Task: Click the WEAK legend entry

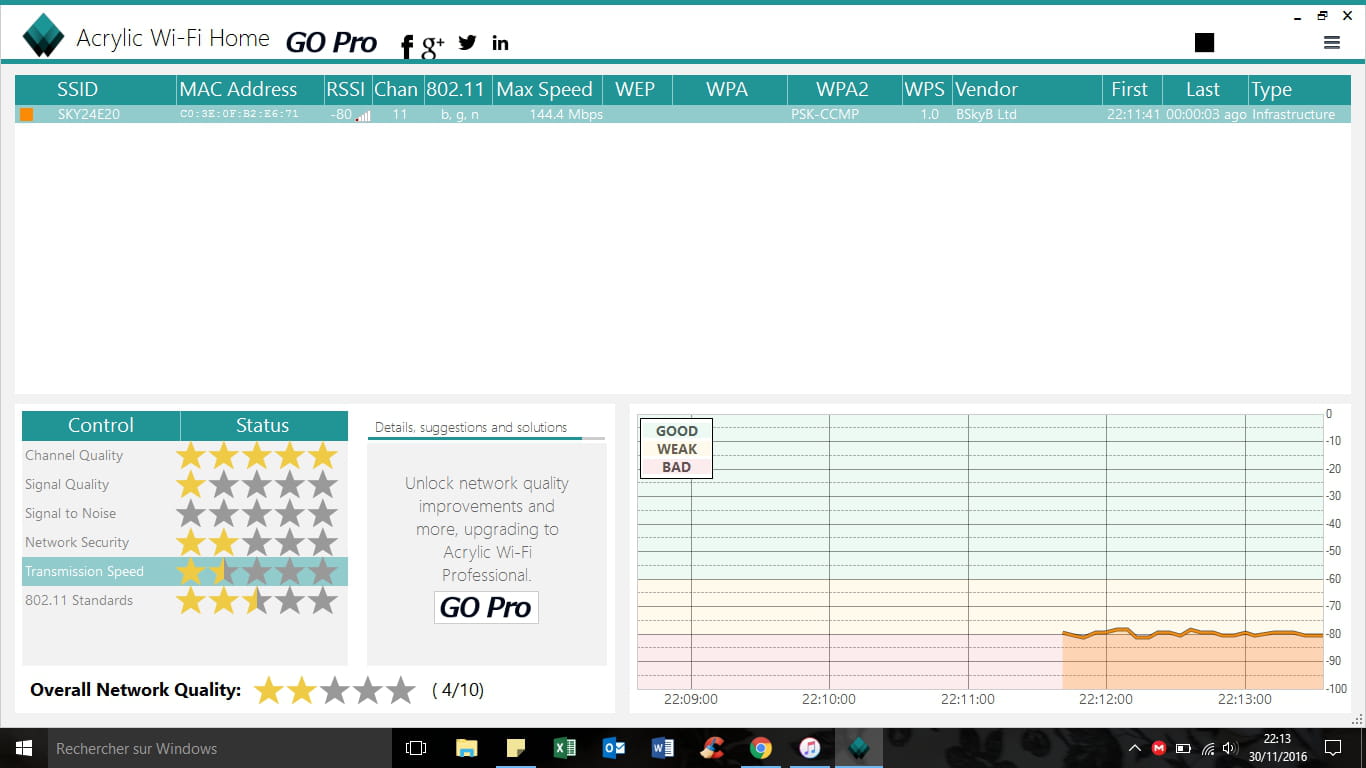Action: [677, 449]
